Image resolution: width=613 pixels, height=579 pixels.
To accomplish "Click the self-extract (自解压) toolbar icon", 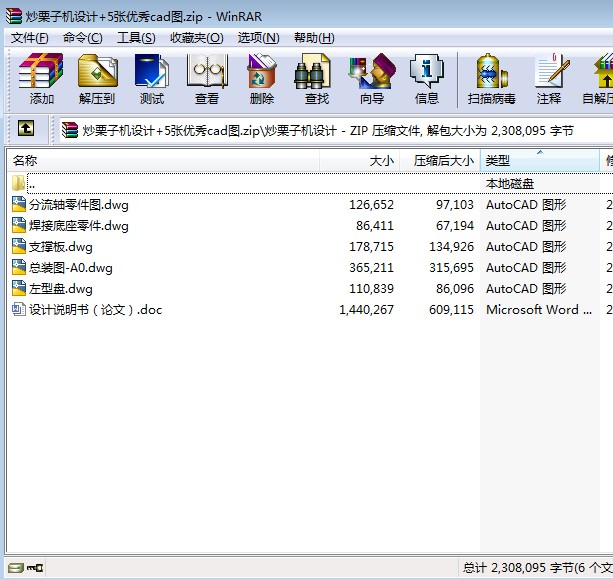I will click(603, 71).
